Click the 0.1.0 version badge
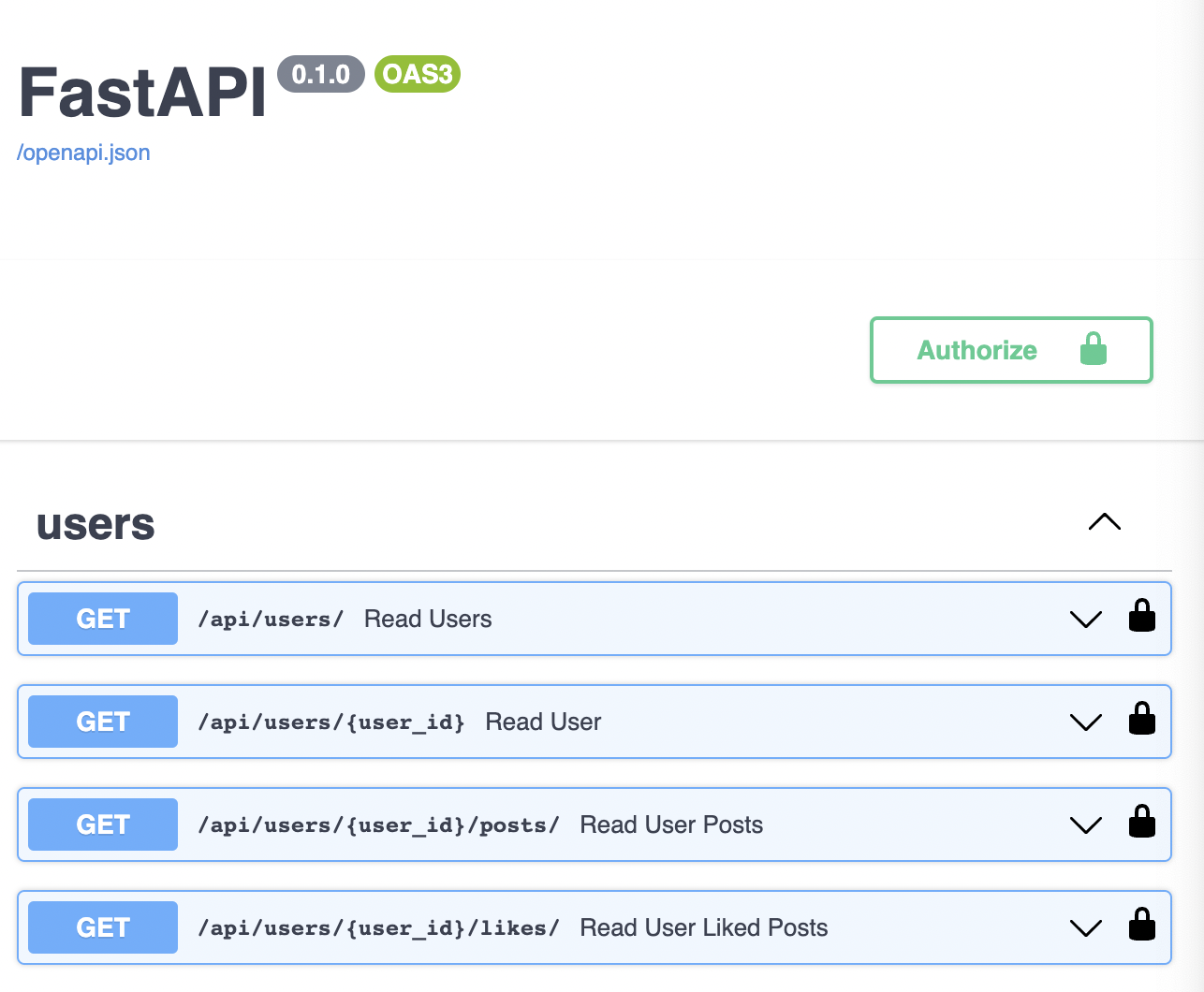Viewport: 1204px width, 992px height. coord(321,74)
